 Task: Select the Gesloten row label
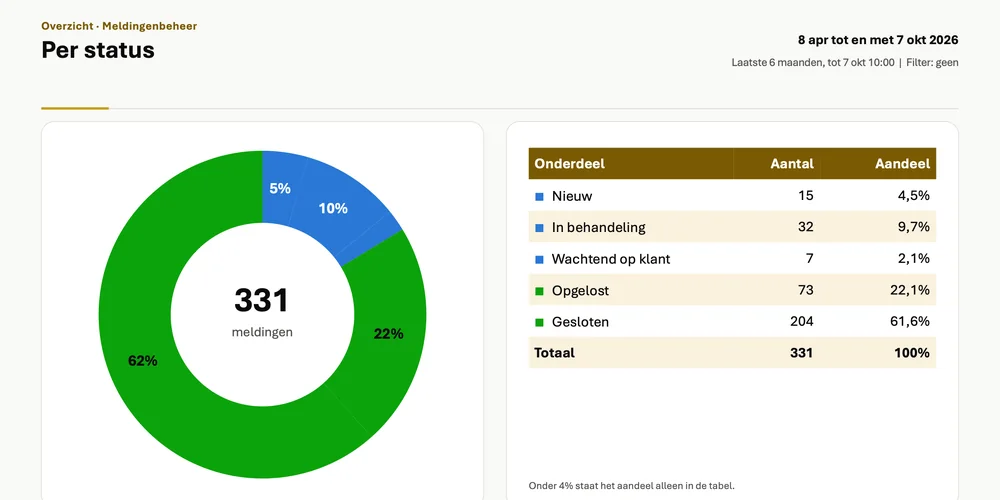580,322
